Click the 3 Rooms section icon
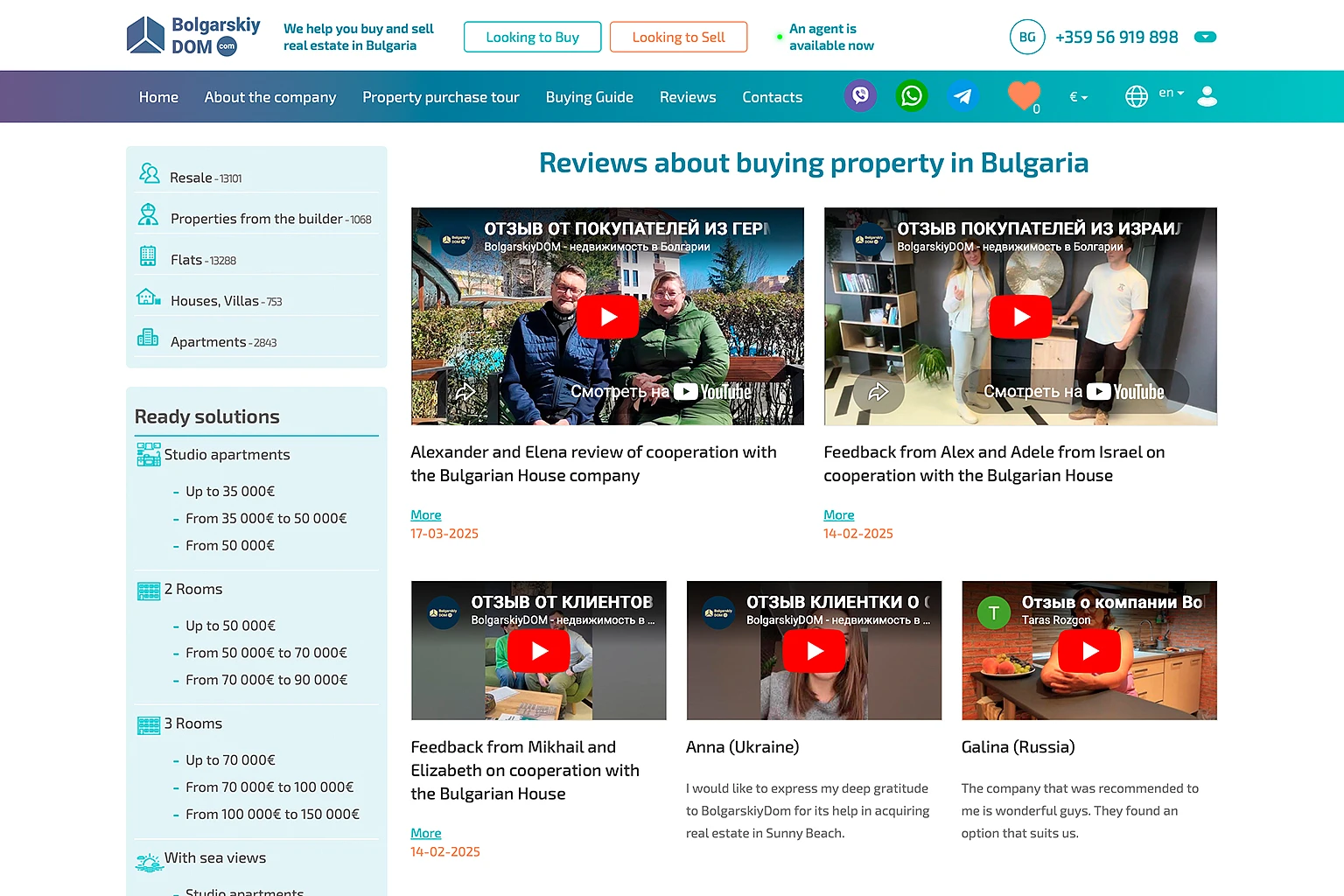This screenshot has height=896, width=1344. 149,725
